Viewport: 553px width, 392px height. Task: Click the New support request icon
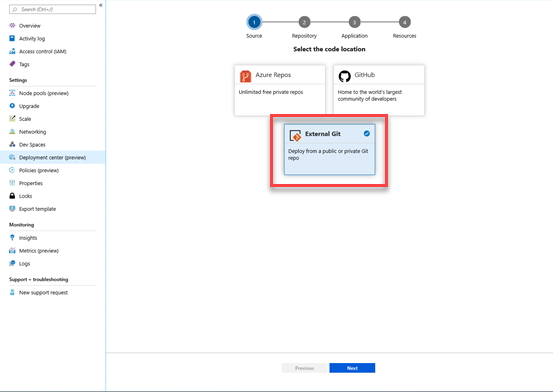point(12,292)
